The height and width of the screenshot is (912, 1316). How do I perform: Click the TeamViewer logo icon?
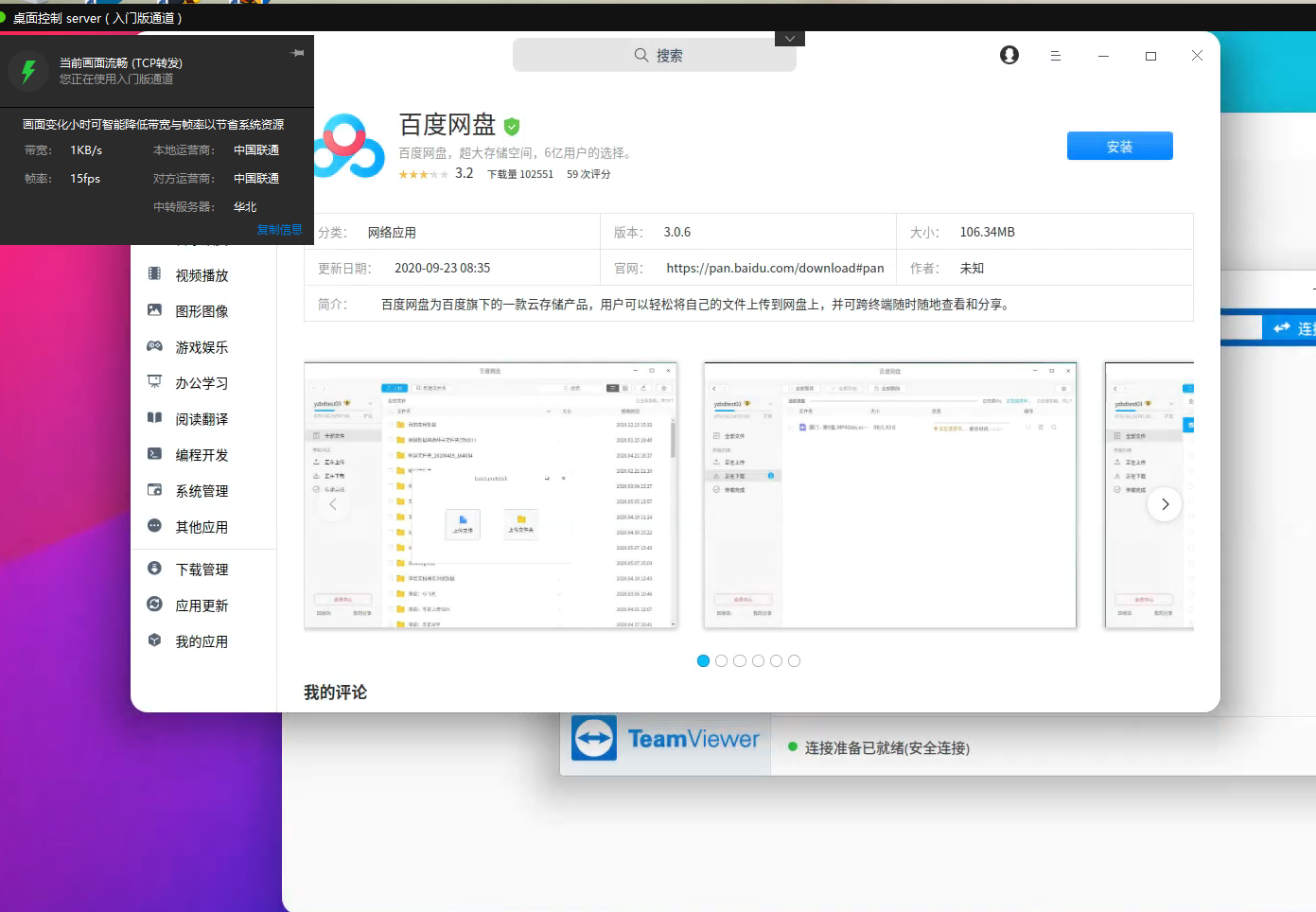[594, 738]
